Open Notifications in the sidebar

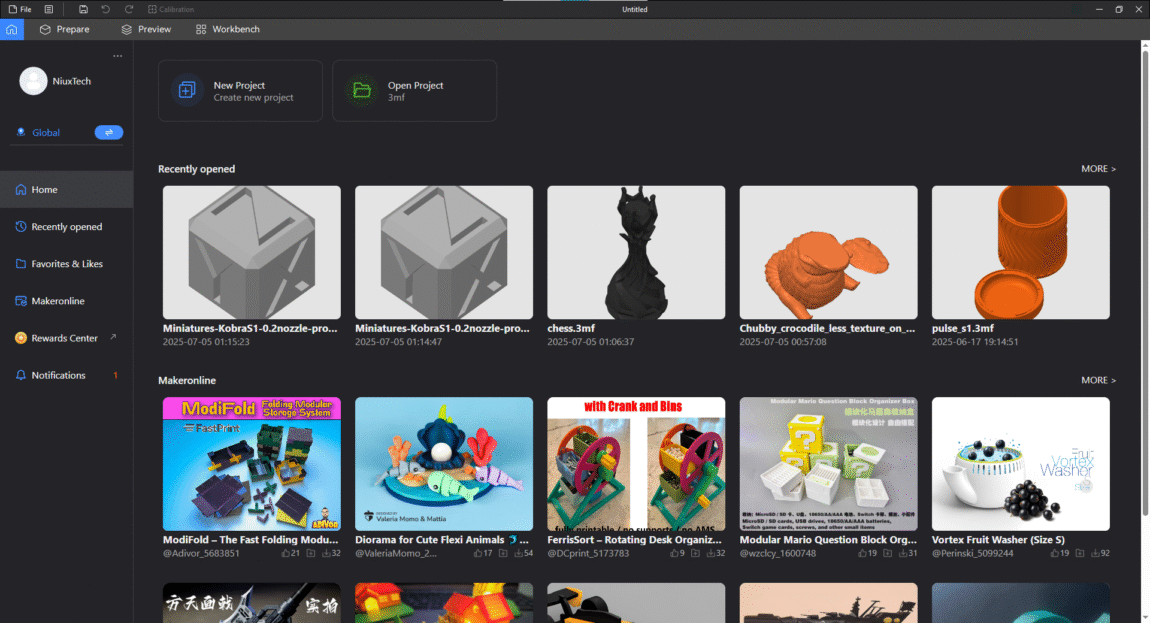click(x=66, y=375)
